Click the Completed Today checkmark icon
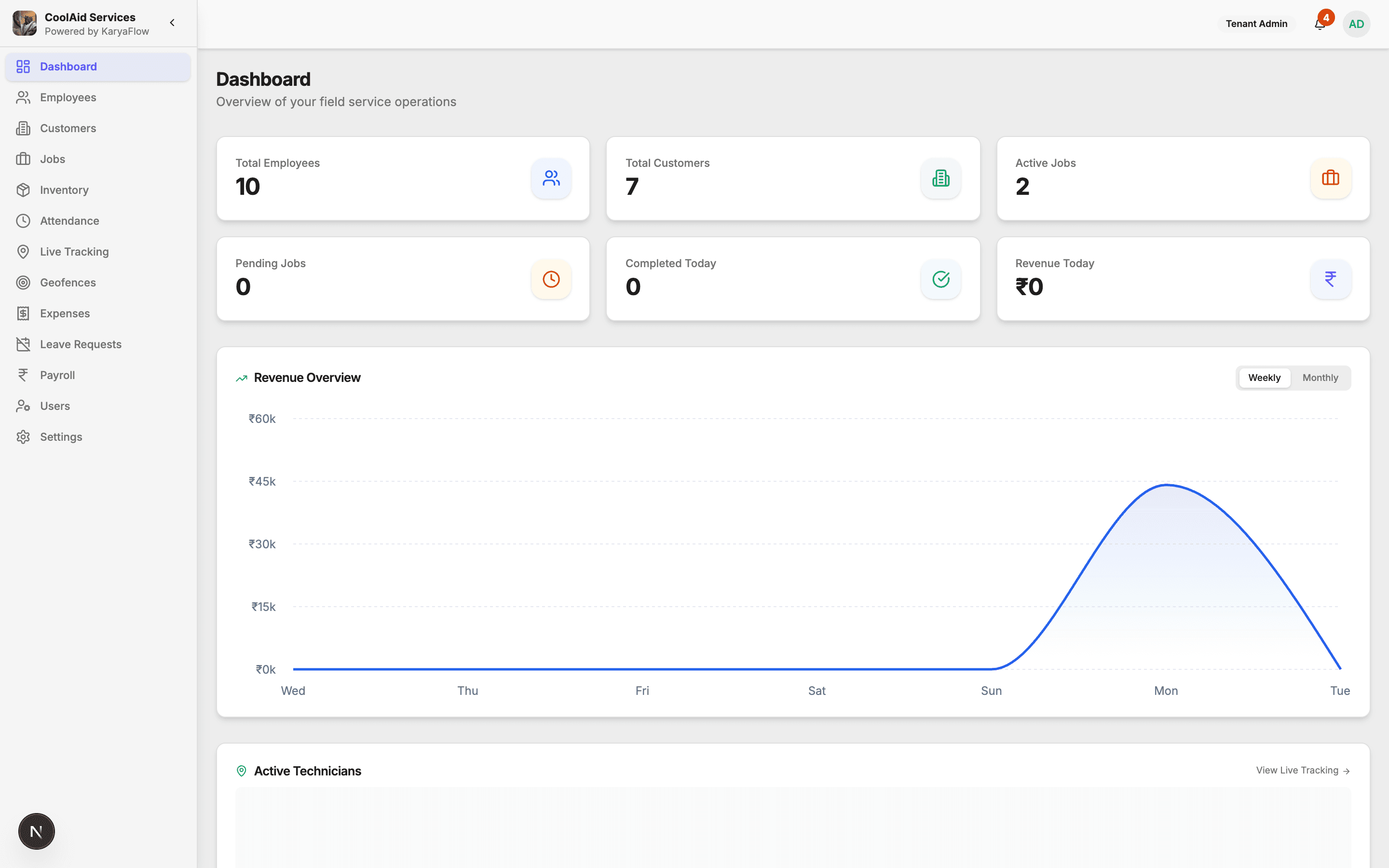 point(941,279)
